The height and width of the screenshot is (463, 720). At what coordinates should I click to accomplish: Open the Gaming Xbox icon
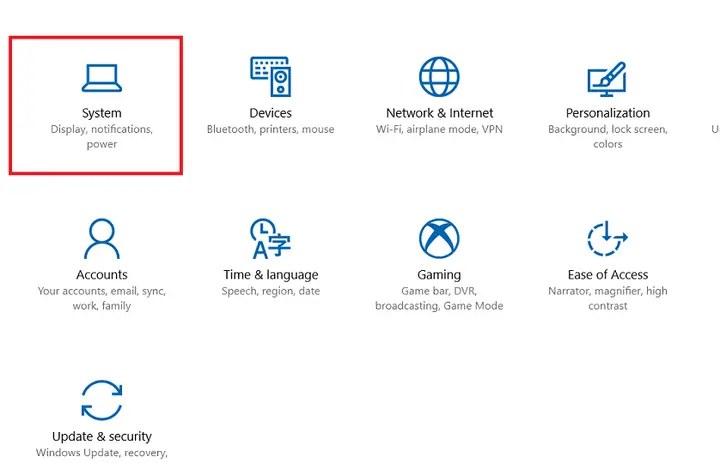tap(439, 238)
